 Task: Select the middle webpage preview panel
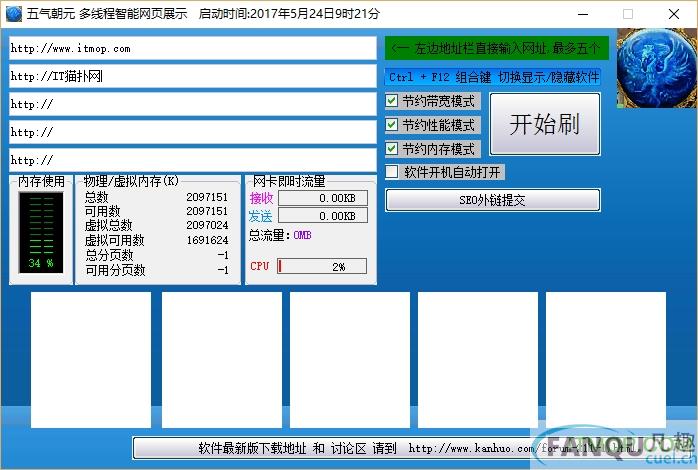(349, 360)
